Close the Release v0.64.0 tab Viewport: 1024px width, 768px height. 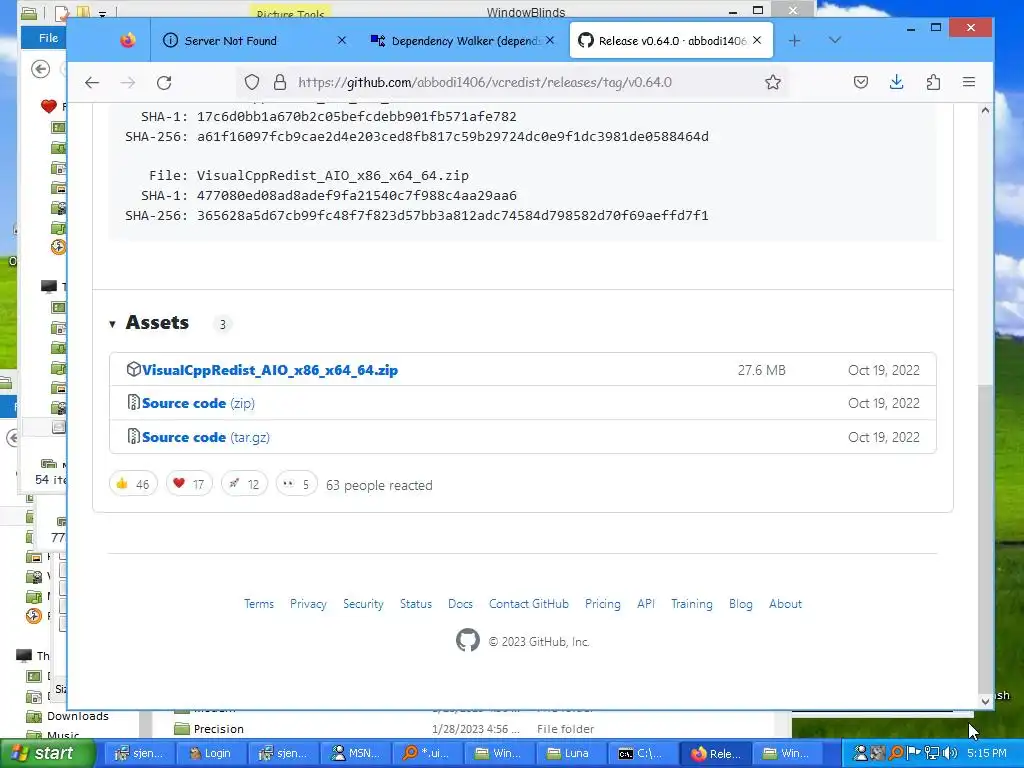pos(757,40)
